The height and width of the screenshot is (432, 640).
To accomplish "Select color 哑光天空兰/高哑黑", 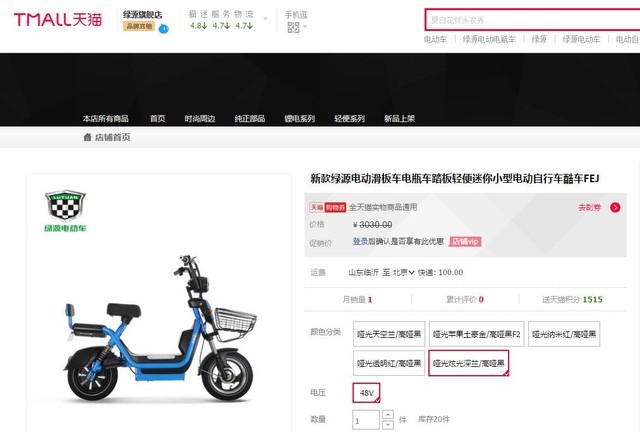I will pos(389,334).
